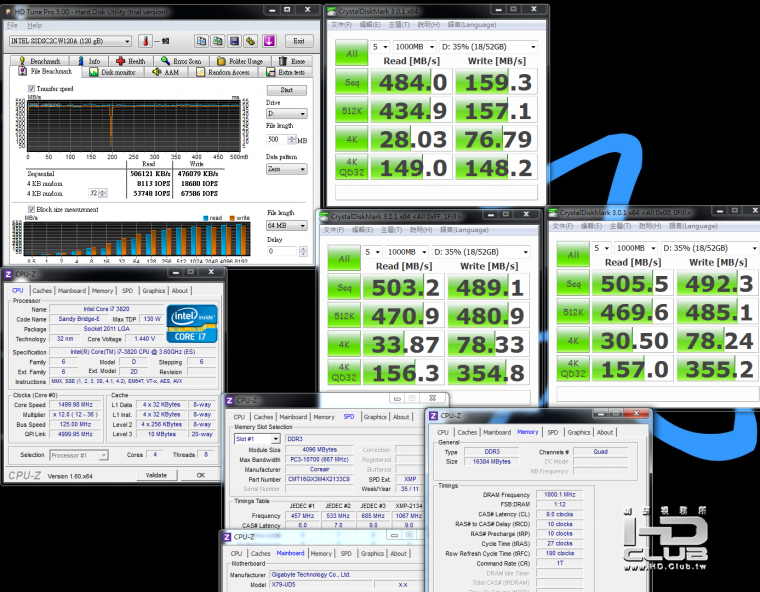The image size is (760, 592).
Task: Open SPD tab in CPU-Z Memory window
Action: tap(553, 432)
